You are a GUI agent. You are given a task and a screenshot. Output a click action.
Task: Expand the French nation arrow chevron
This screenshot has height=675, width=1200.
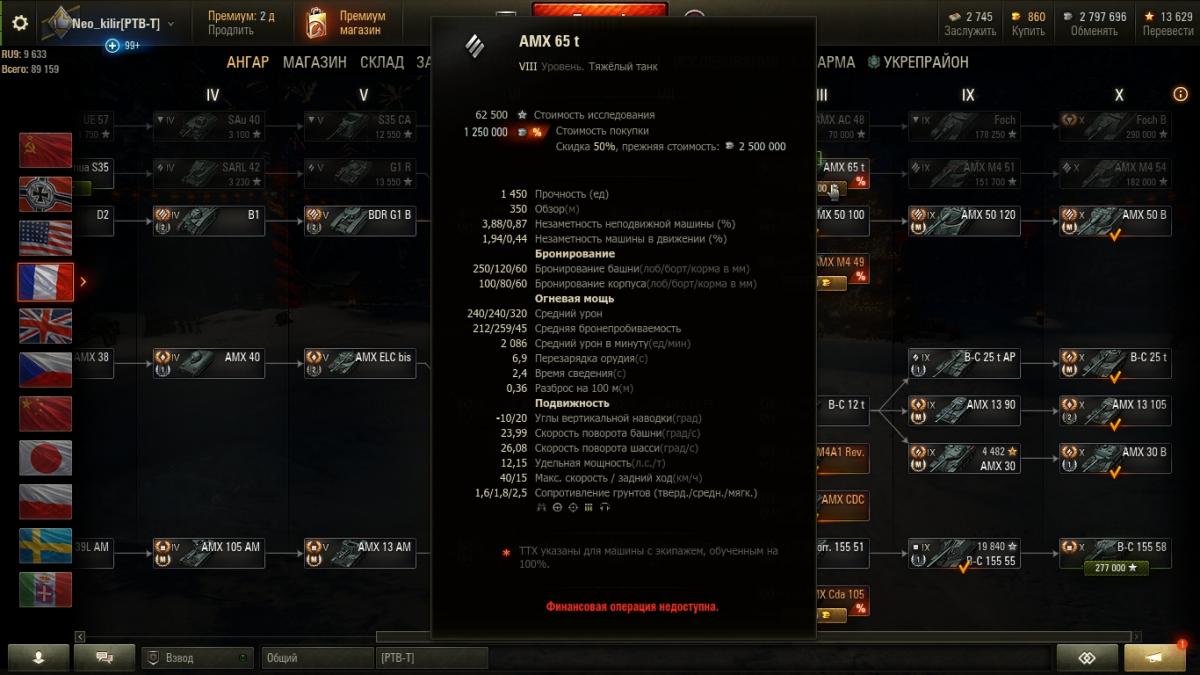click(83, 282)
